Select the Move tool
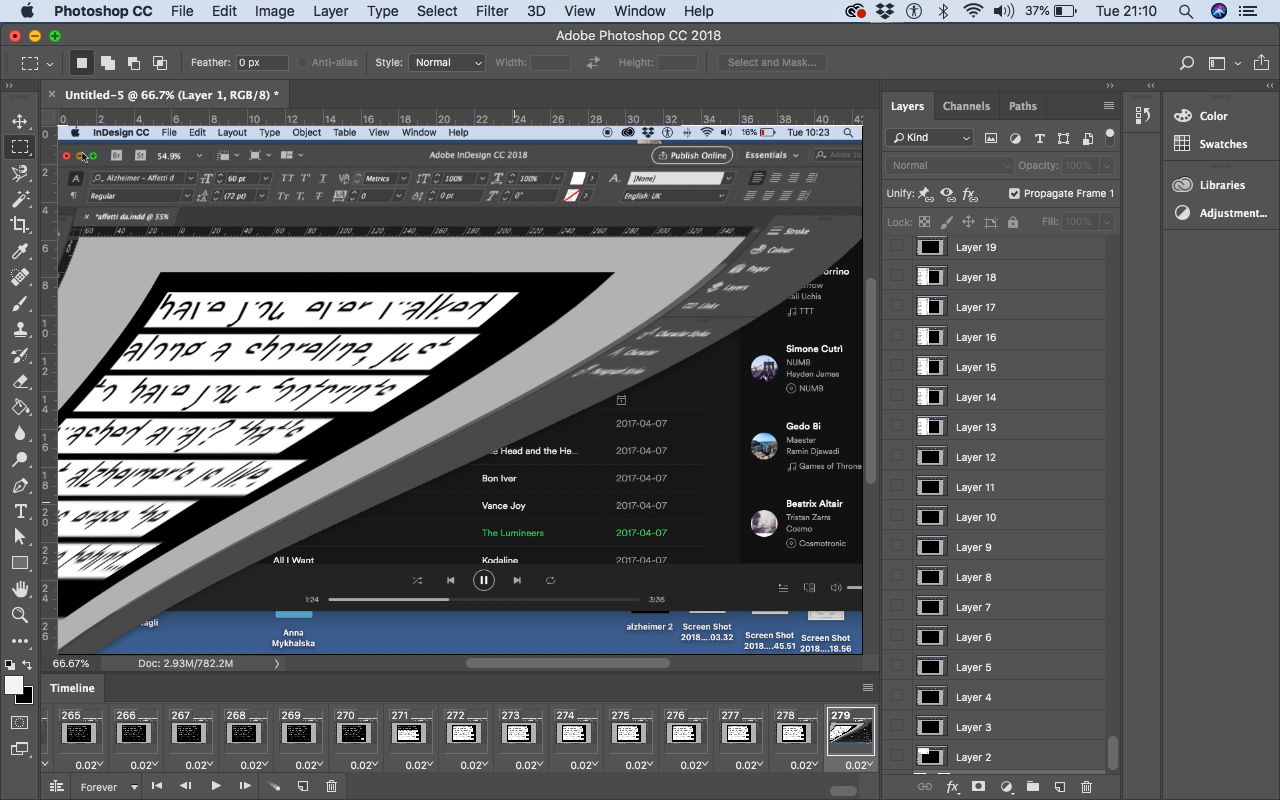Screen dimensions: 1280x800 pos(20,122)
